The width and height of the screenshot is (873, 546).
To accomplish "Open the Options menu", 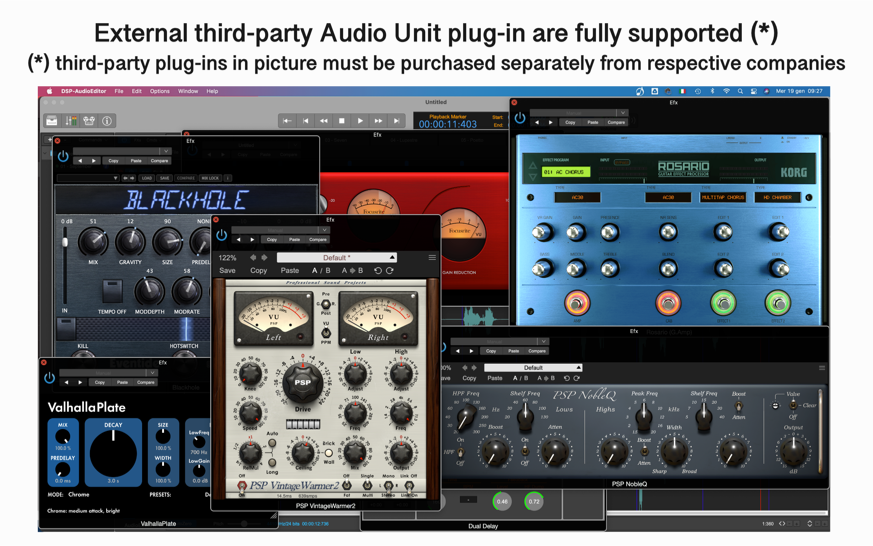I will [x=160, y=91].
